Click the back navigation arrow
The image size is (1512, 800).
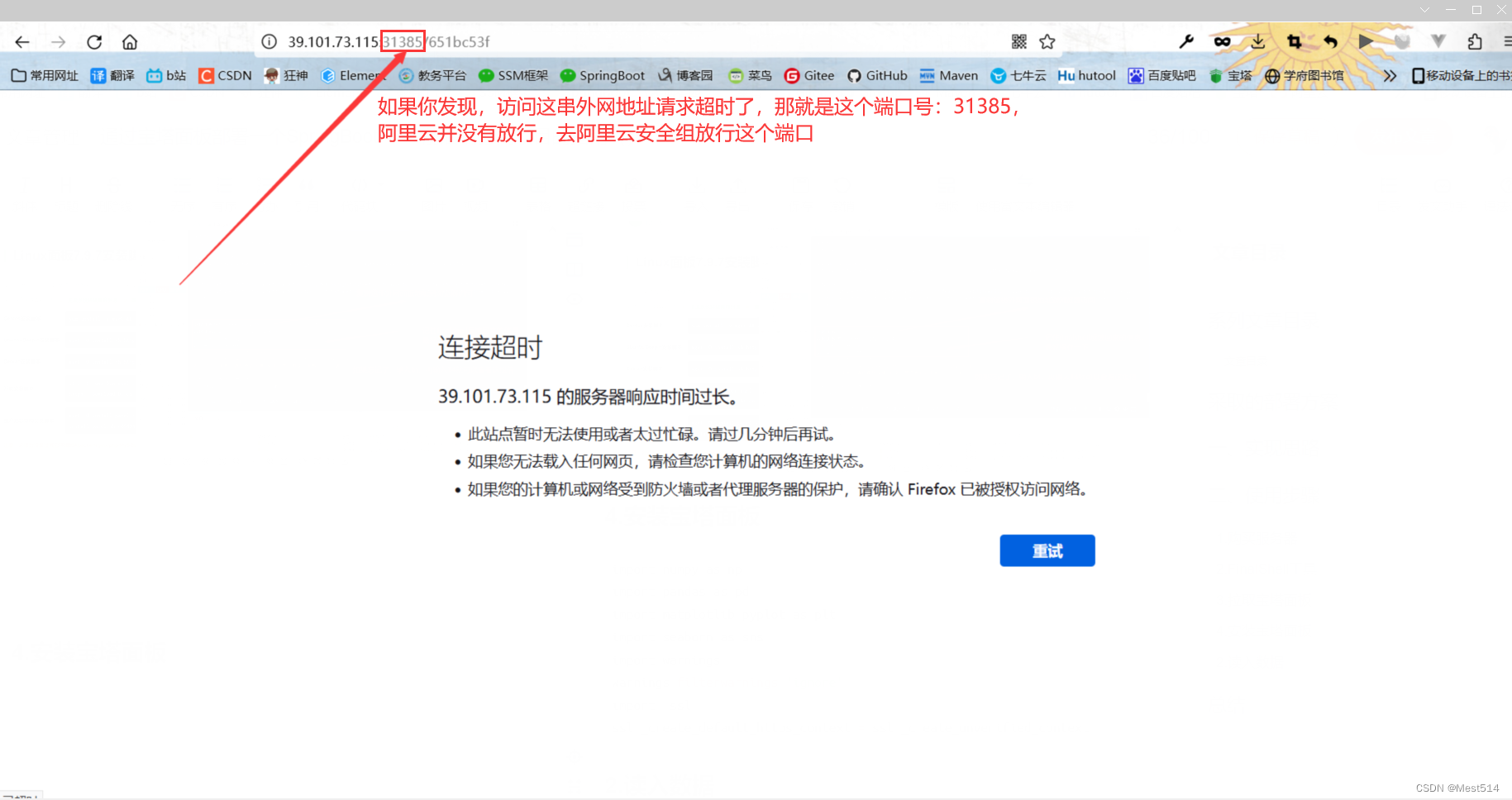(21, 41)
